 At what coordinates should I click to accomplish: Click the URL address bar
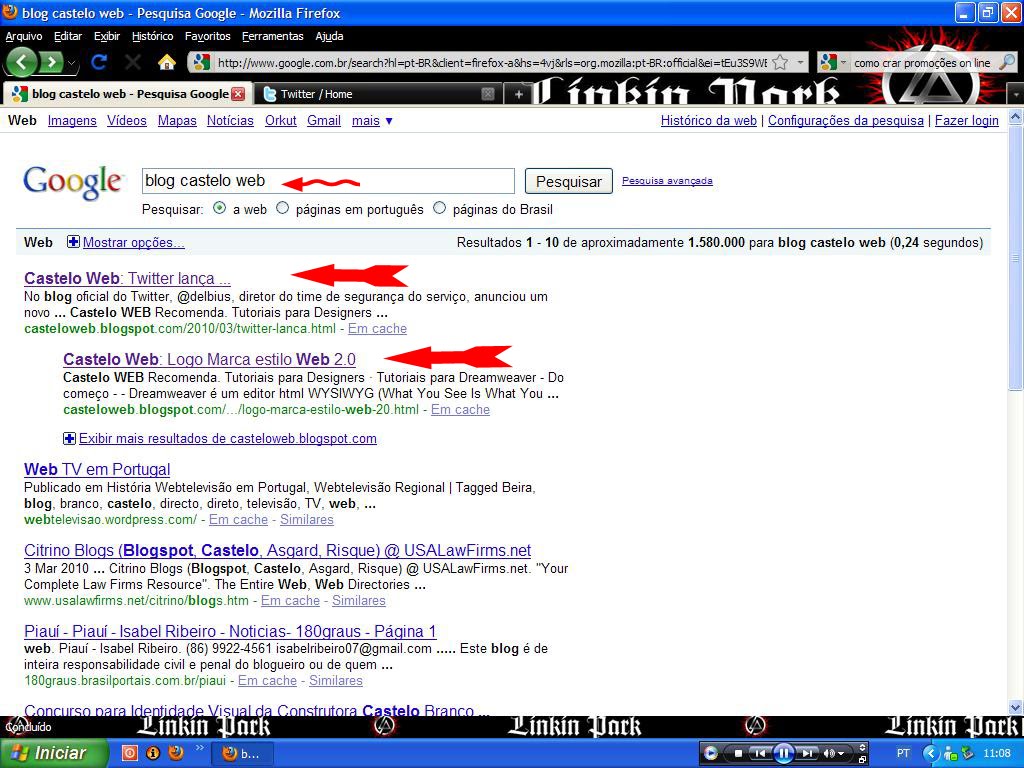491,63
